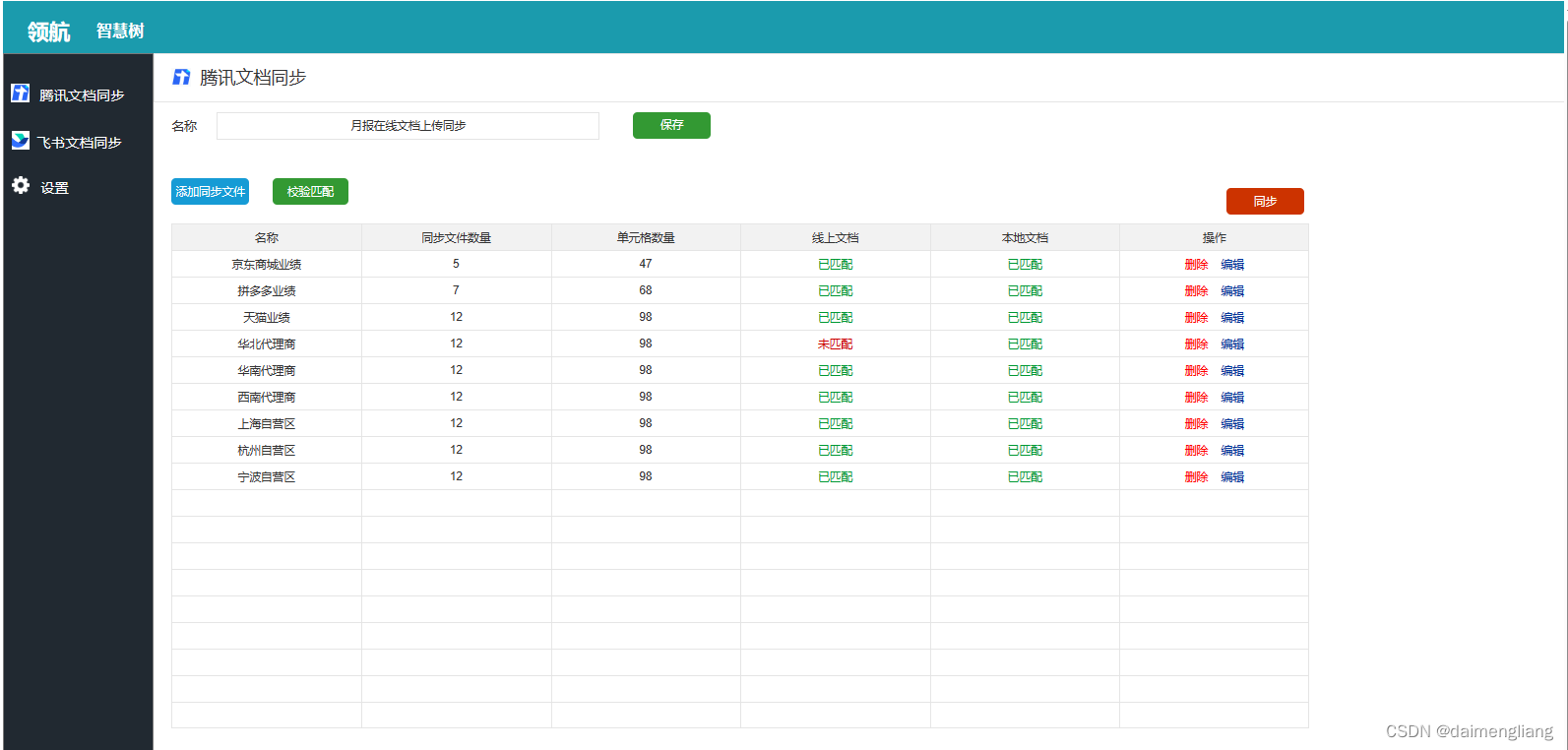Select the 华南代理商 name cell
This screenshot has width=1568, height=750.
pos(267,371)
